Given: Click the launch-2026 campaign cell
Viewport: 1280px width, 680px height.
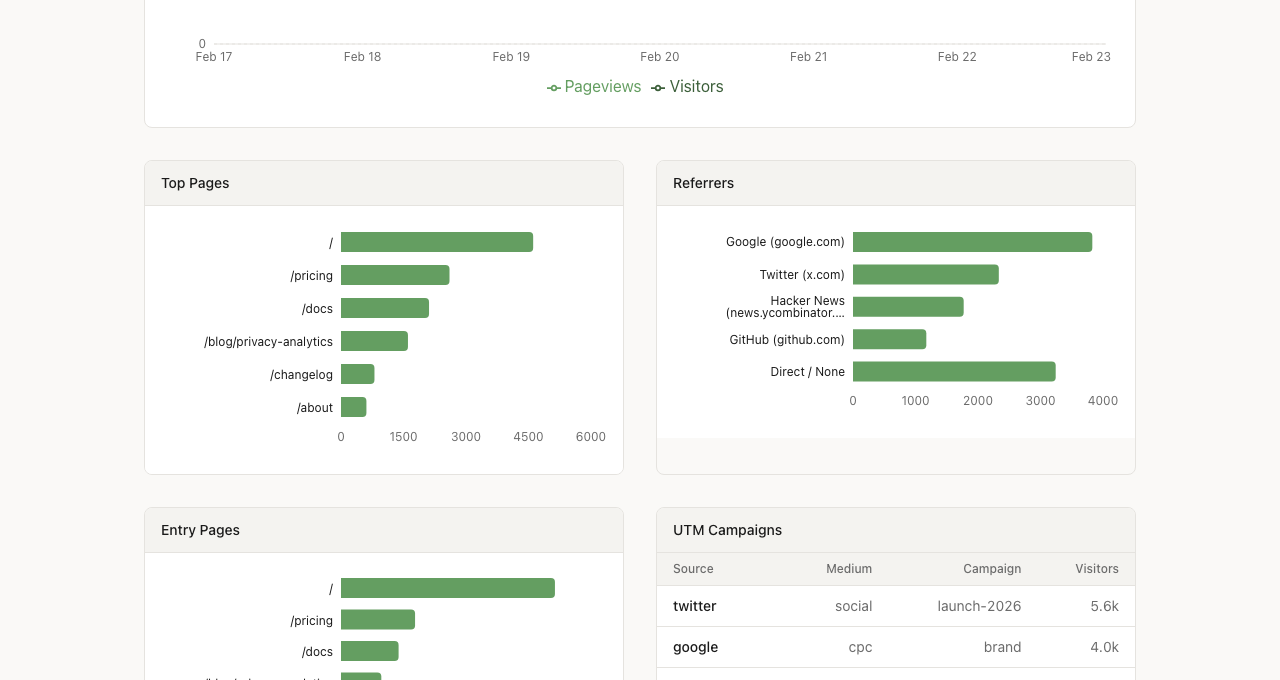Looking at the screenshot, I should [980, 606].
